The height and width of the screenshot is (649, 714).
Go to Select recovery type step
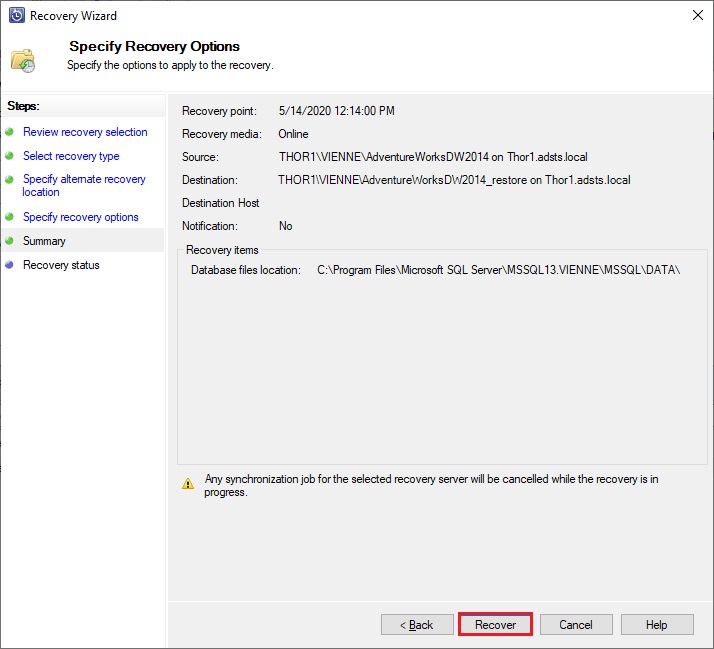pyautogui.click(x=71, y=156)
